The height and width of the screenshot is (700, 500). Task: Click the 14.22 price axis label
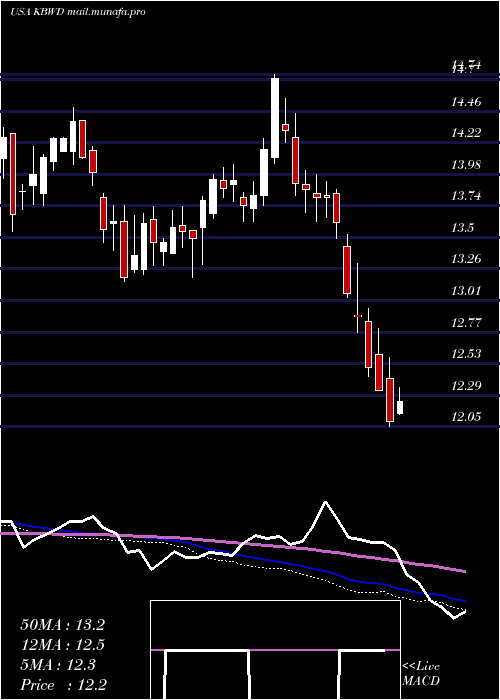point(466,133)
